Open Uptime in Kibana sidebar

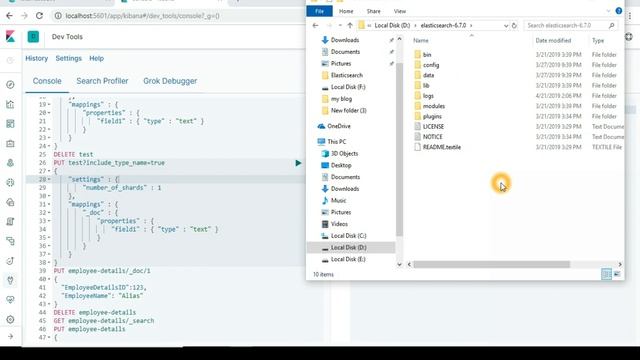(x=10, y=261)
